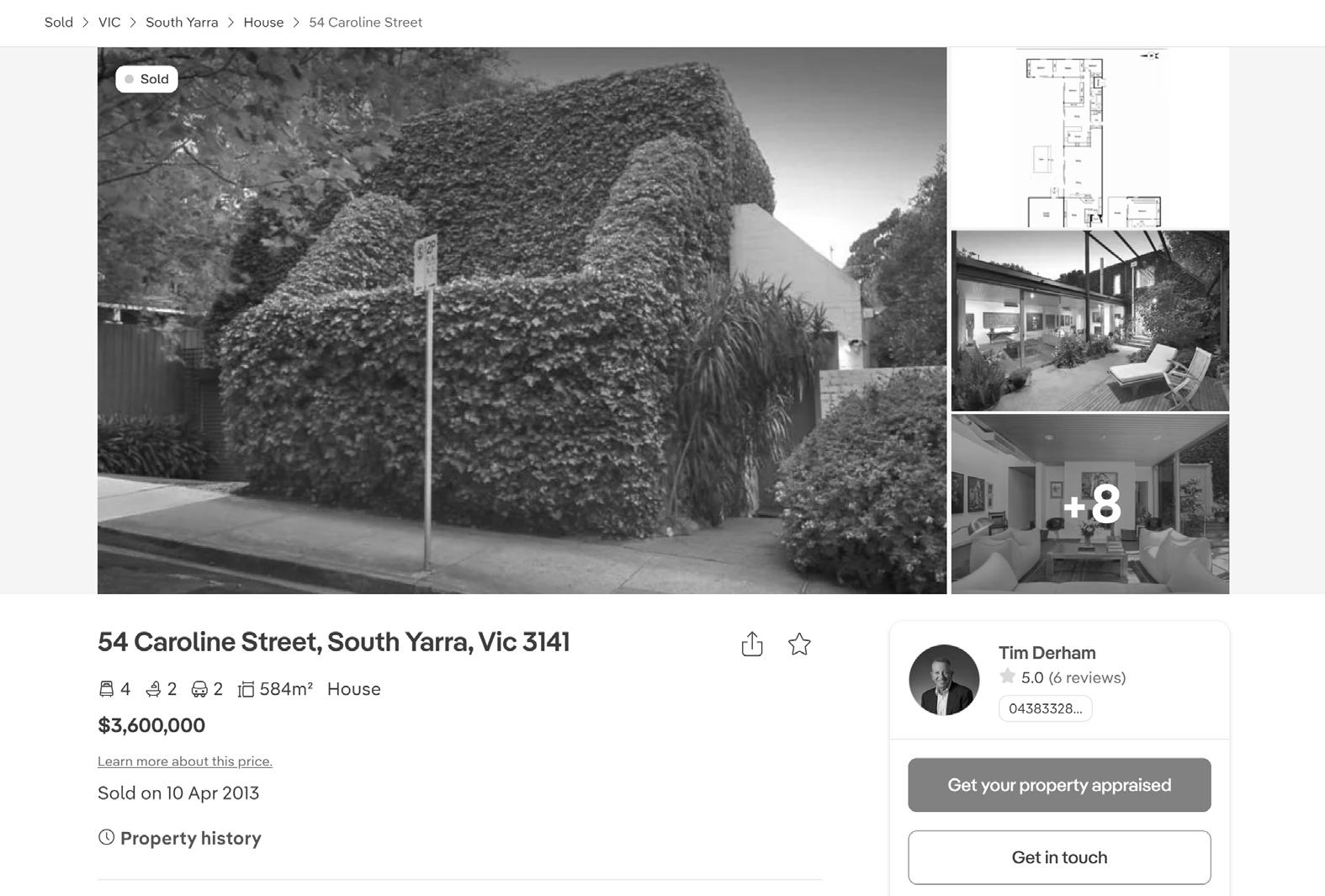Expand gallery via +8 photos thumbnail

[1090, 504]
